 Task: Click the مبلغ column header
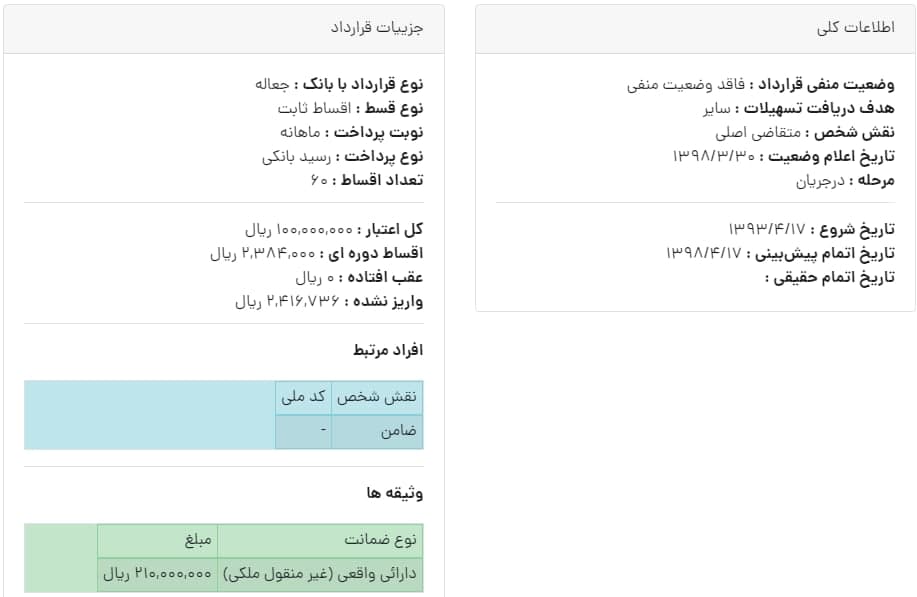[x=158, y=540]
